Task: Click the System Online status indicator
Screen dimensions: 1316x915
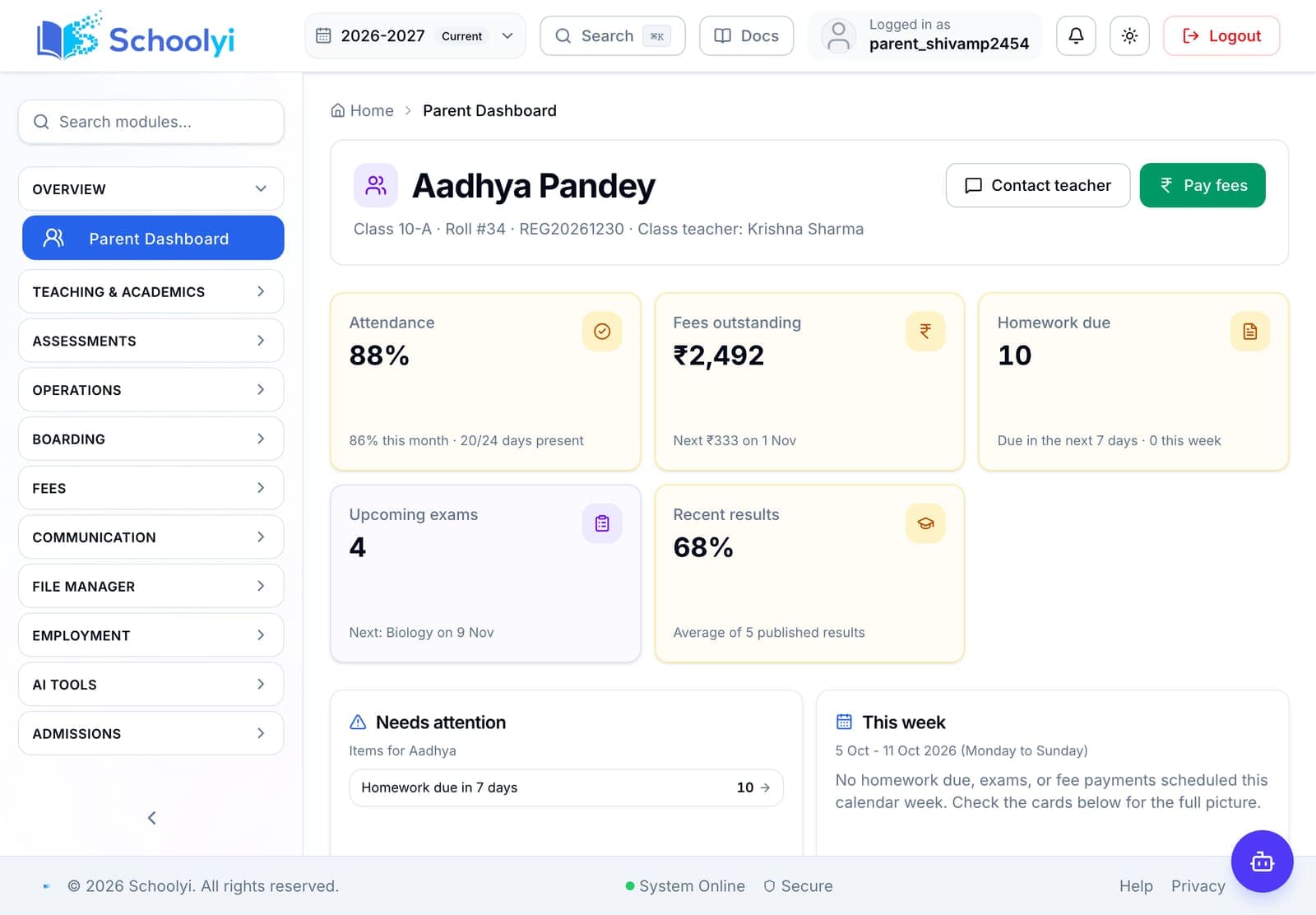Action: [x=685, y=886]
